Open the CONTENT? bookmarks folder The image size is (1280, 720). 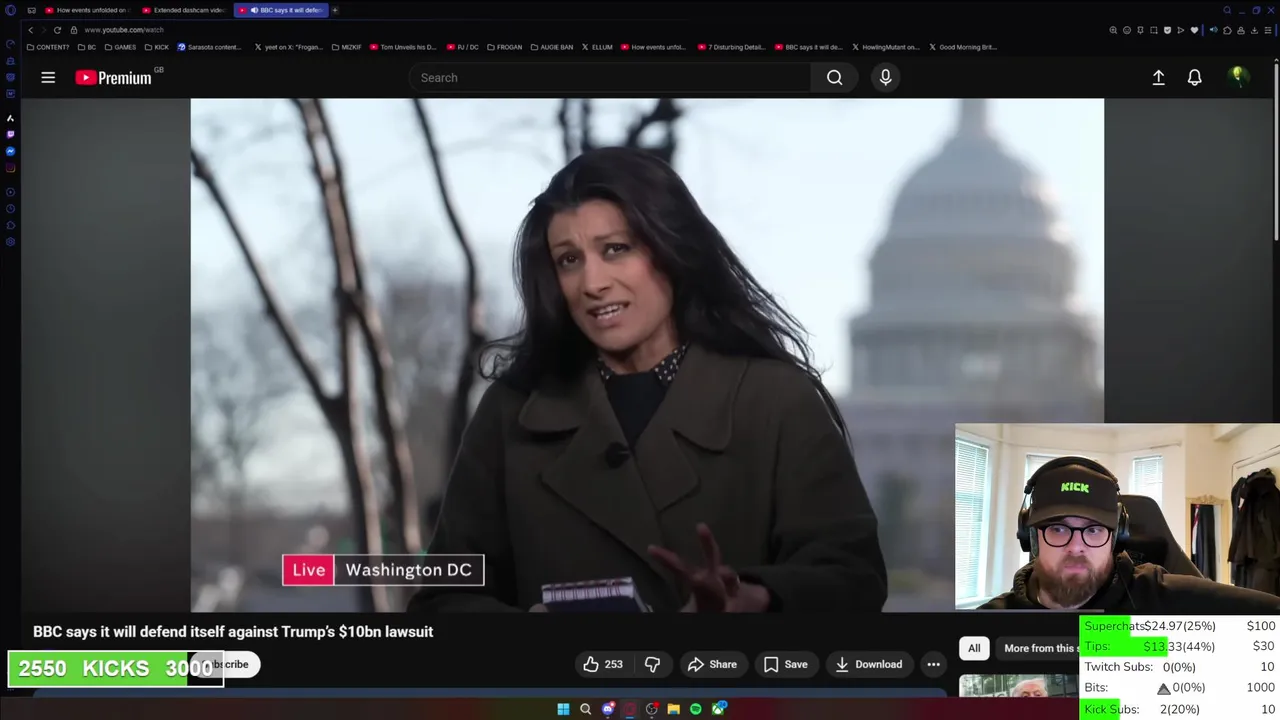48,47
